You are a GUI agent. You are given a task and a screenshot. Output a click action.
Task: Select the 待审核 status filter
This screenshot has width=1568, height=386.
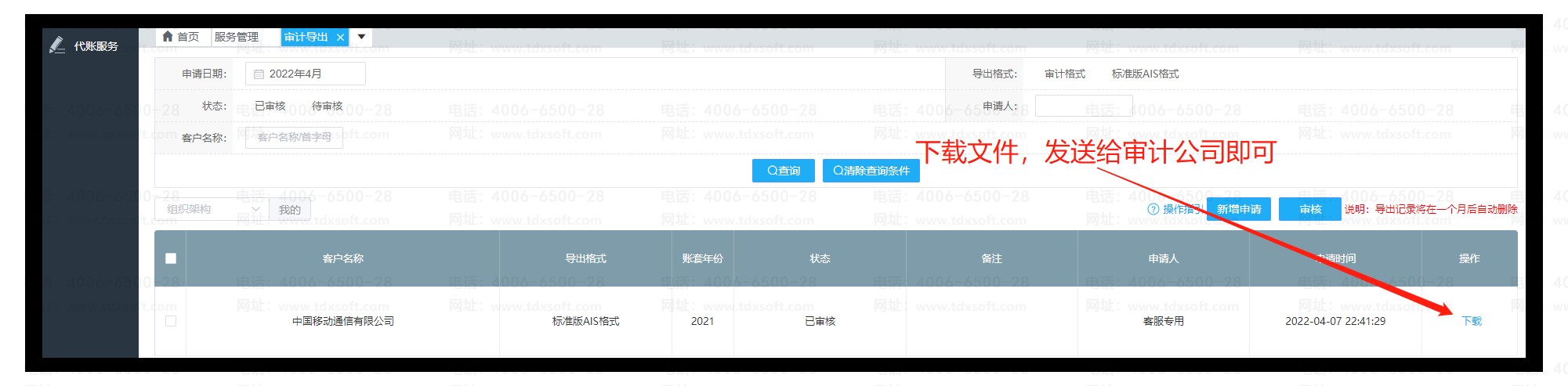tap(328, 106)
